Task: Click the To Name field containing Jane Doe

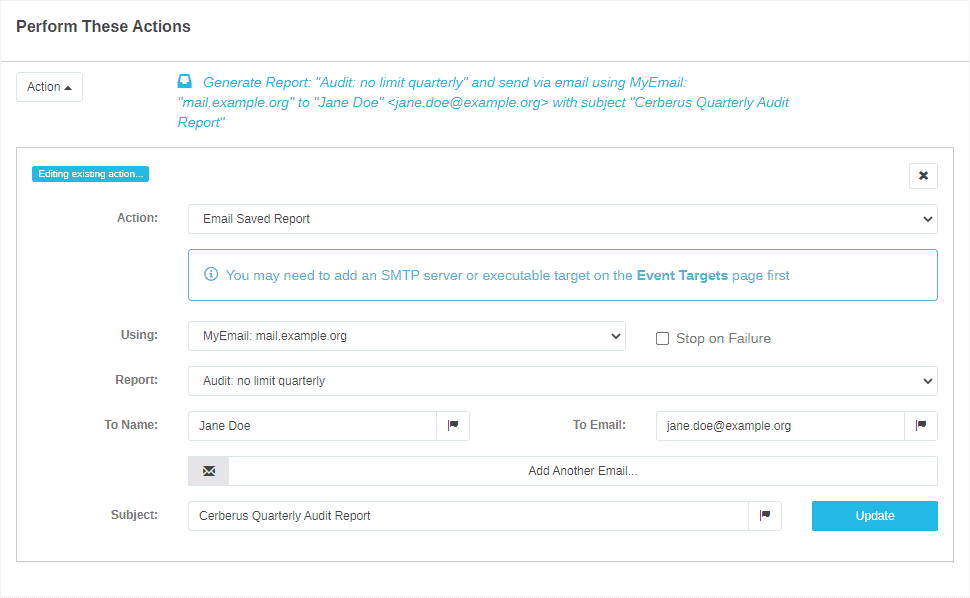Action: coord(312,426)
